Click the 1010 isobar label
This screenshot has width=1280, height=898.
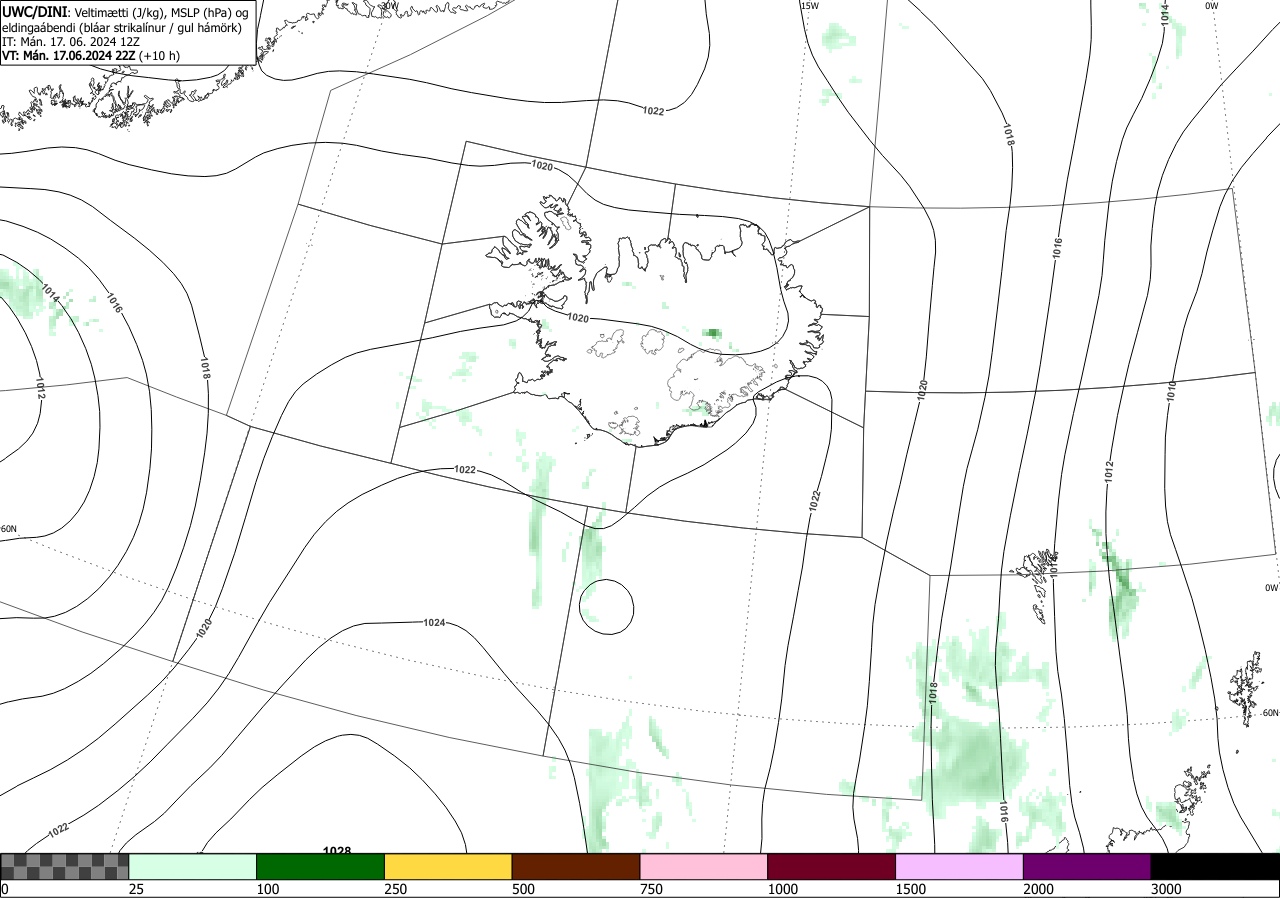pyautogui.click(x=1170, y=390)
